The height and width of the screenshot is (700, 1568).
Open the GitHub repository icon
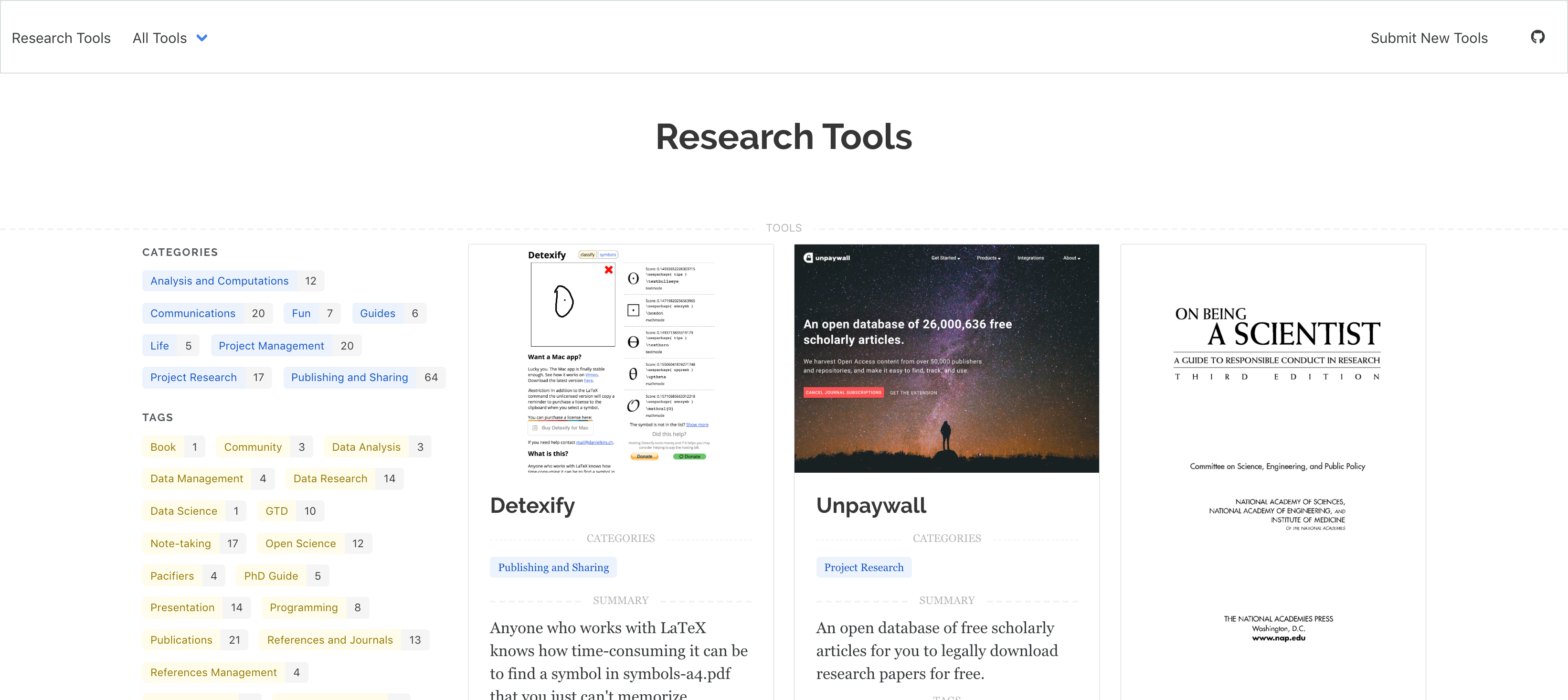[1538, 37]
